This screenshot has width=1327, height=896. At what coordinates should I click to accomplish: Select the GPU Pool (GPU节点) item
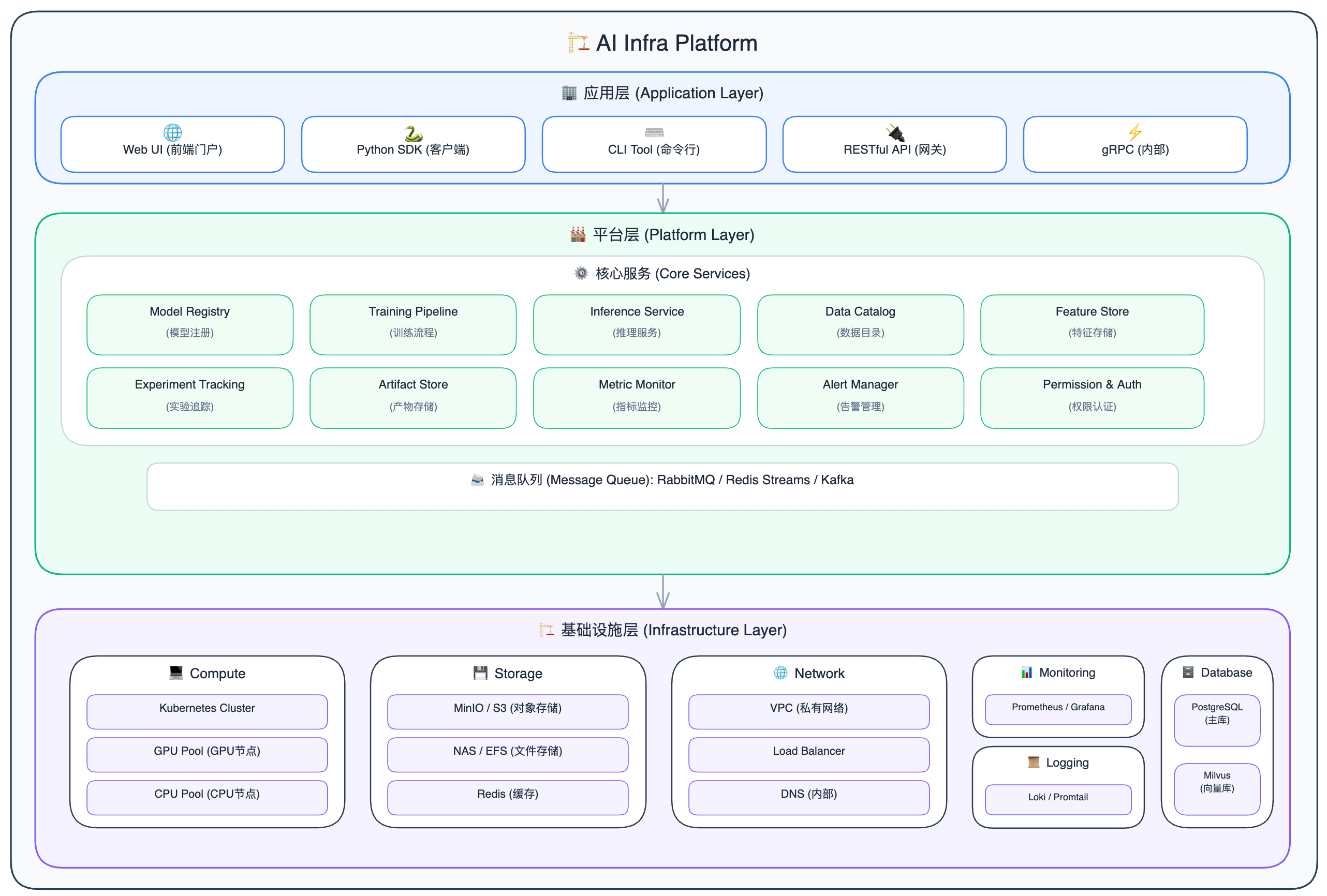(207, 754)
